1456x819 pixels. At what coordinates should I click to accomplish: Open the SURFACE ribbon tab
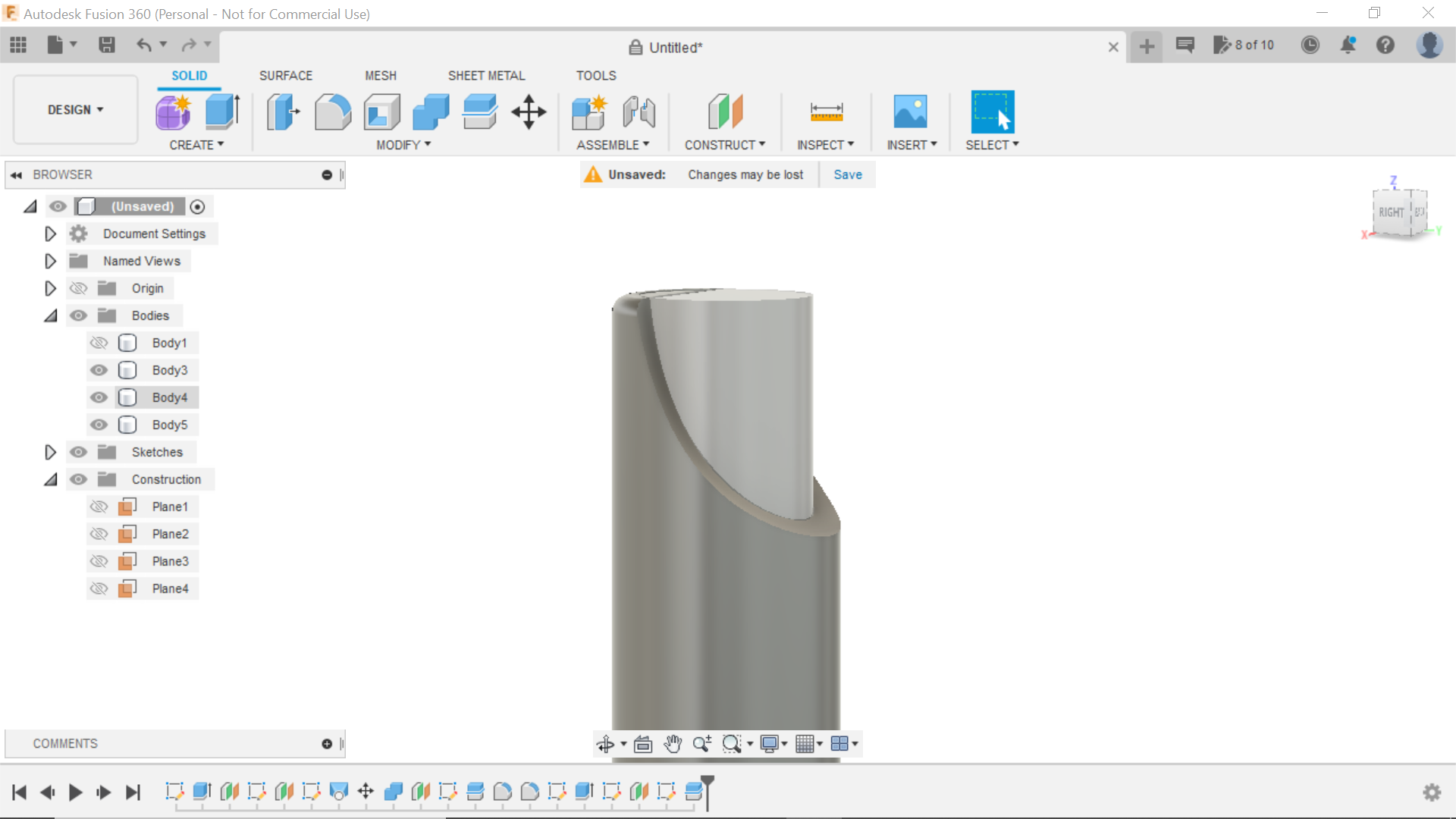pos(285,75)
